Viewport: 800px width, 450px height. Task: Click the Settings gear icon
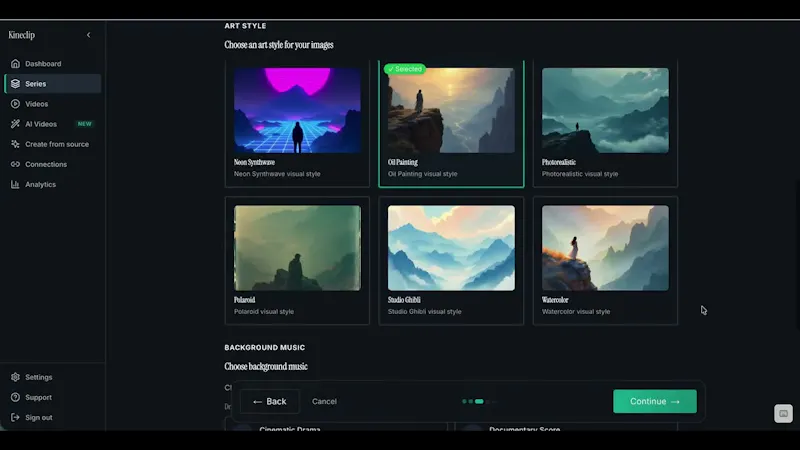(x=15, y=377)
